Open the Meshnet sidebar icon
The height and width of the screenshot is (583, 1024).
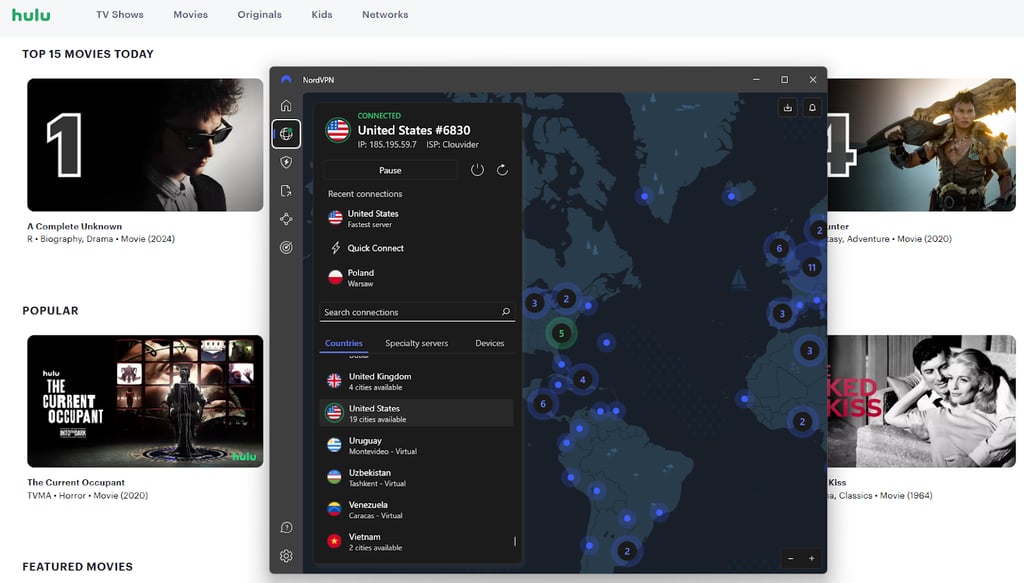286,219
